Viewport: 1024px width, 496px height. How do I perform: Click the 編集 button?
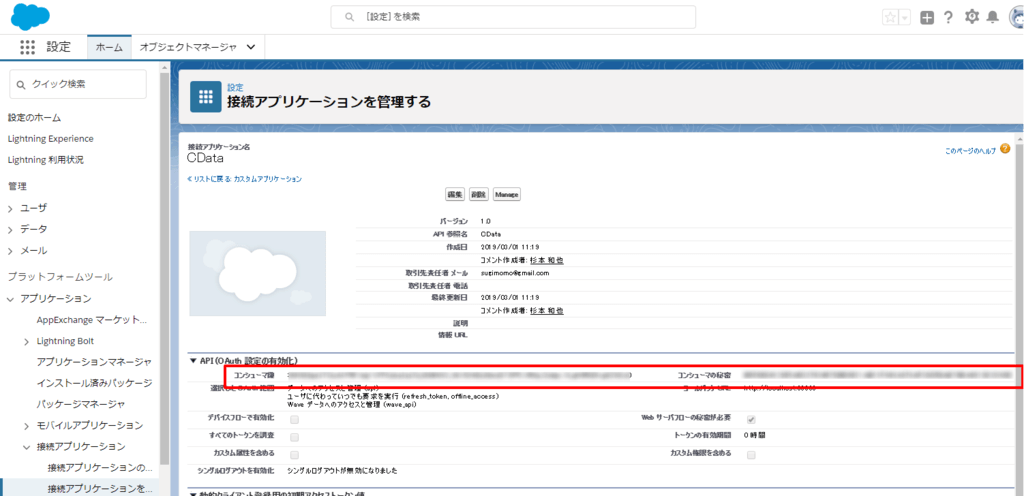455,194
